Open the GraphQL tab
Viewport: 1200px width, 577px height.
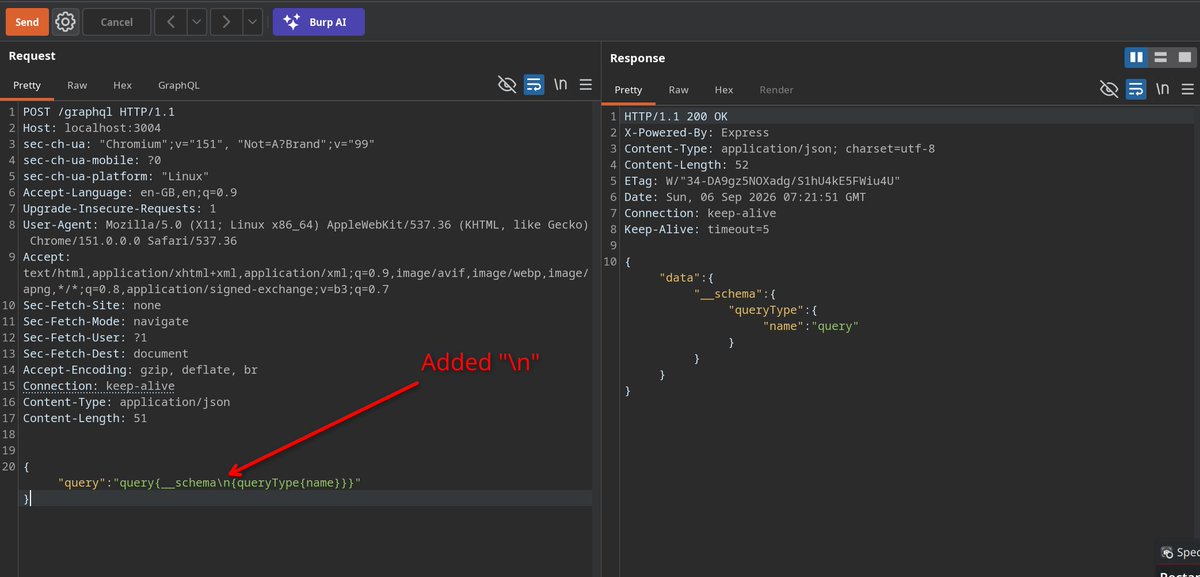pyautogui.click(x=179, y=86)
